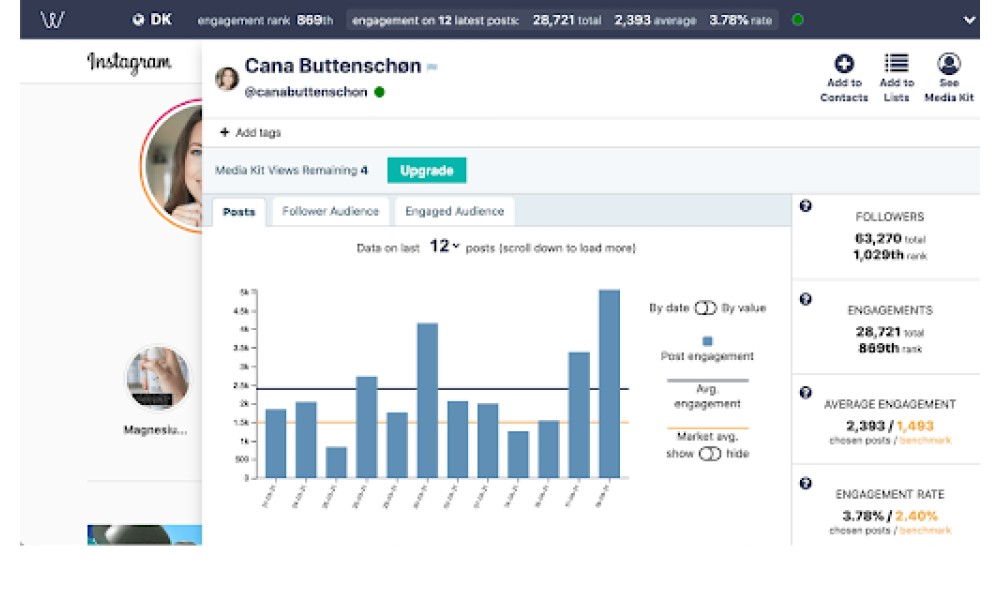This screenshot has height=600, width=1000.
Task: Click the tallest last bar in chart
Action: pyautogui.click(x=609, y=384)
